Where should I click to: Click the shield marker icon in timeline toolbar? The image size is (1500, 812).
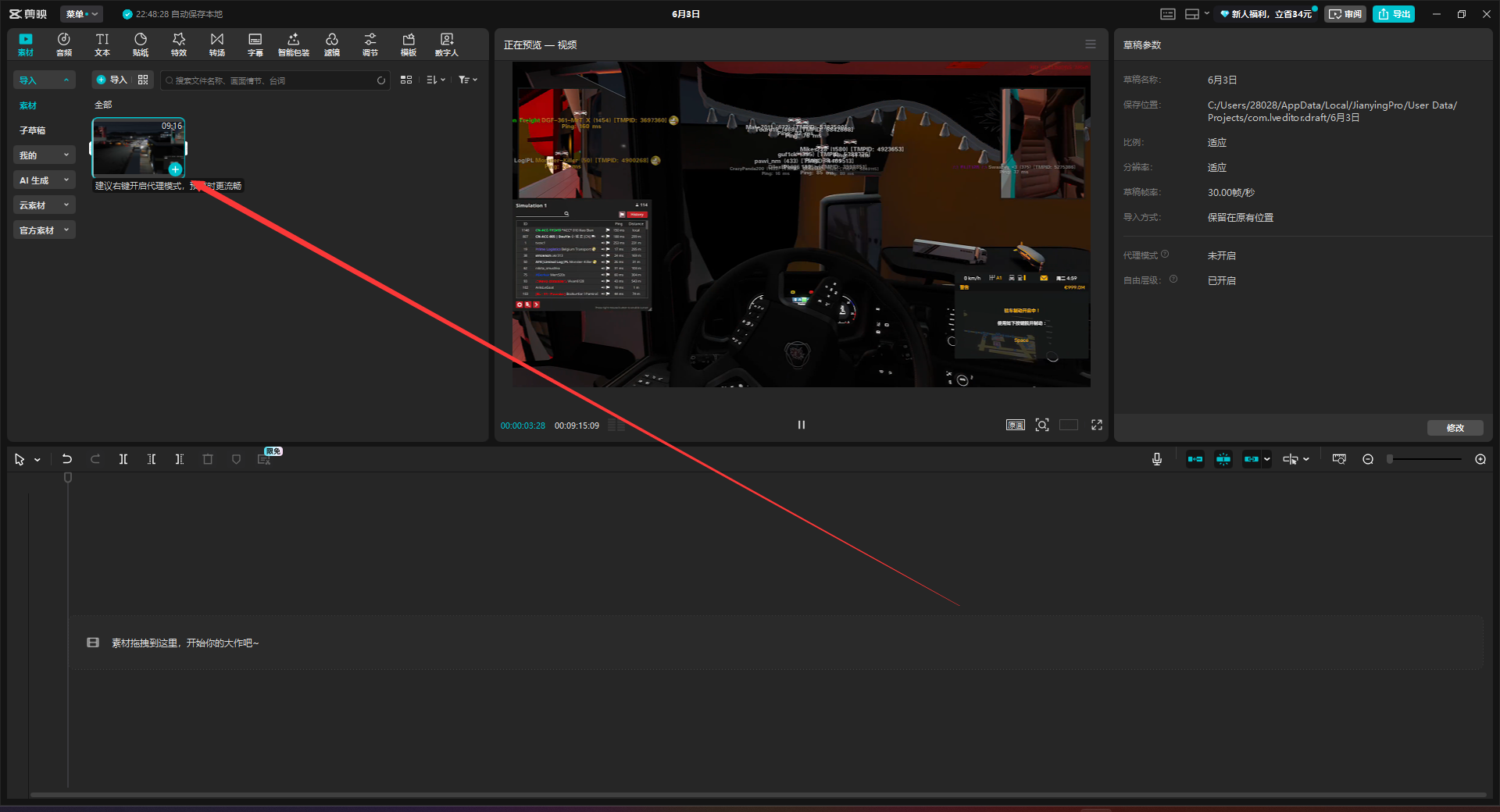point(236,459)
